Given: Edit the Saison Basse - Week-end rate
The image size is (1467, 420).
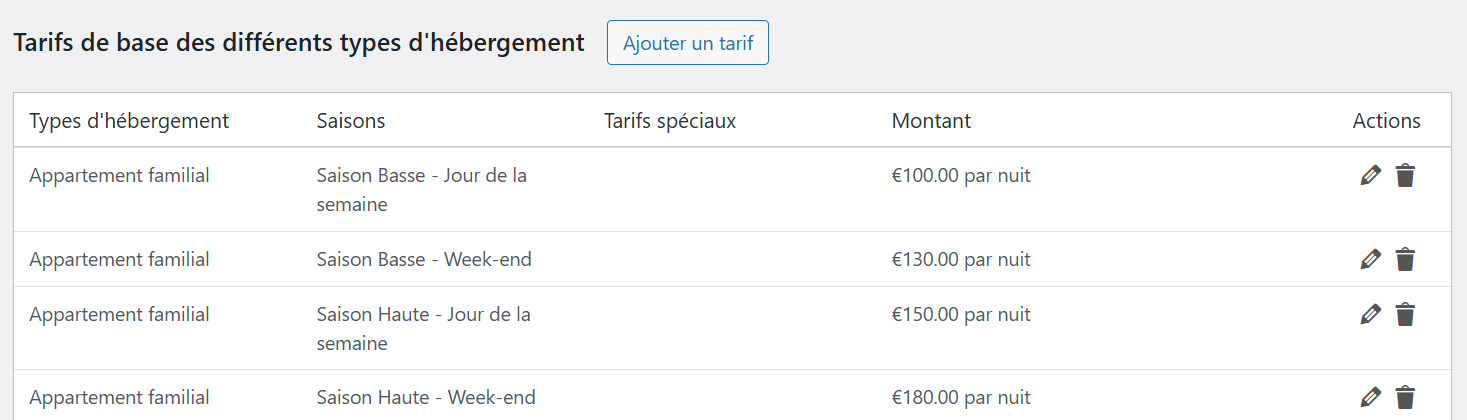Looking at the screenshot, I should [1370, 260].
